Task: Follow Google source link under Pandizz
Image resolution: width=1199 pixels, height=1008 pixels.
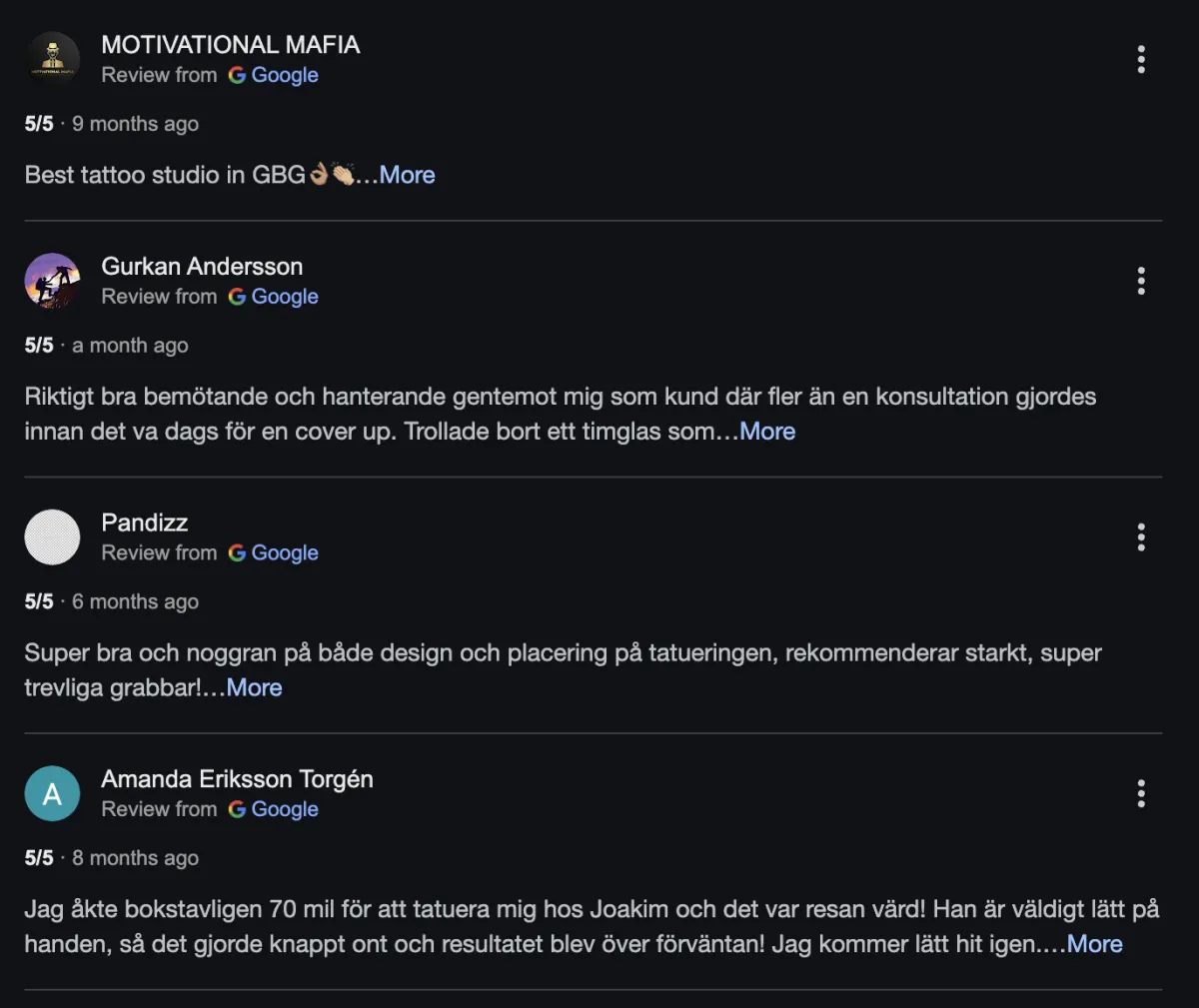Action: (284, 553)
